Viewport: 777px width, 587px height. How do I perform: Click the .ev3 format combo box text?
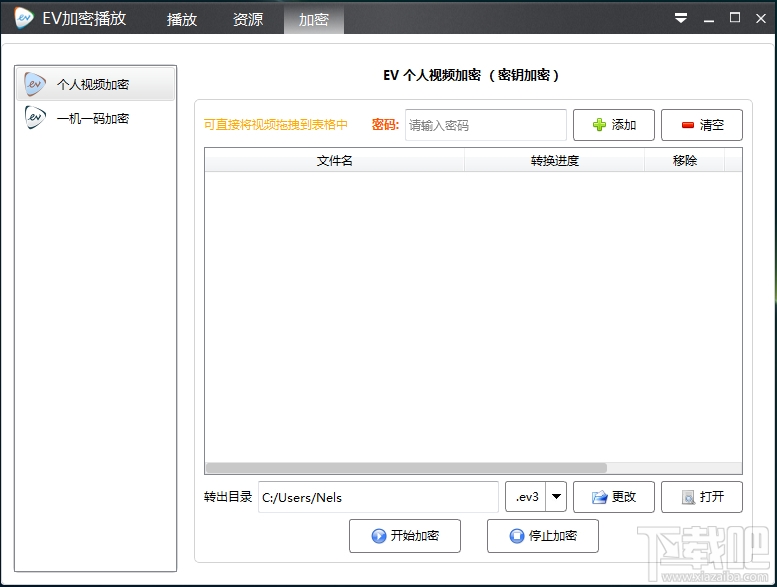(x=527, y=497)
